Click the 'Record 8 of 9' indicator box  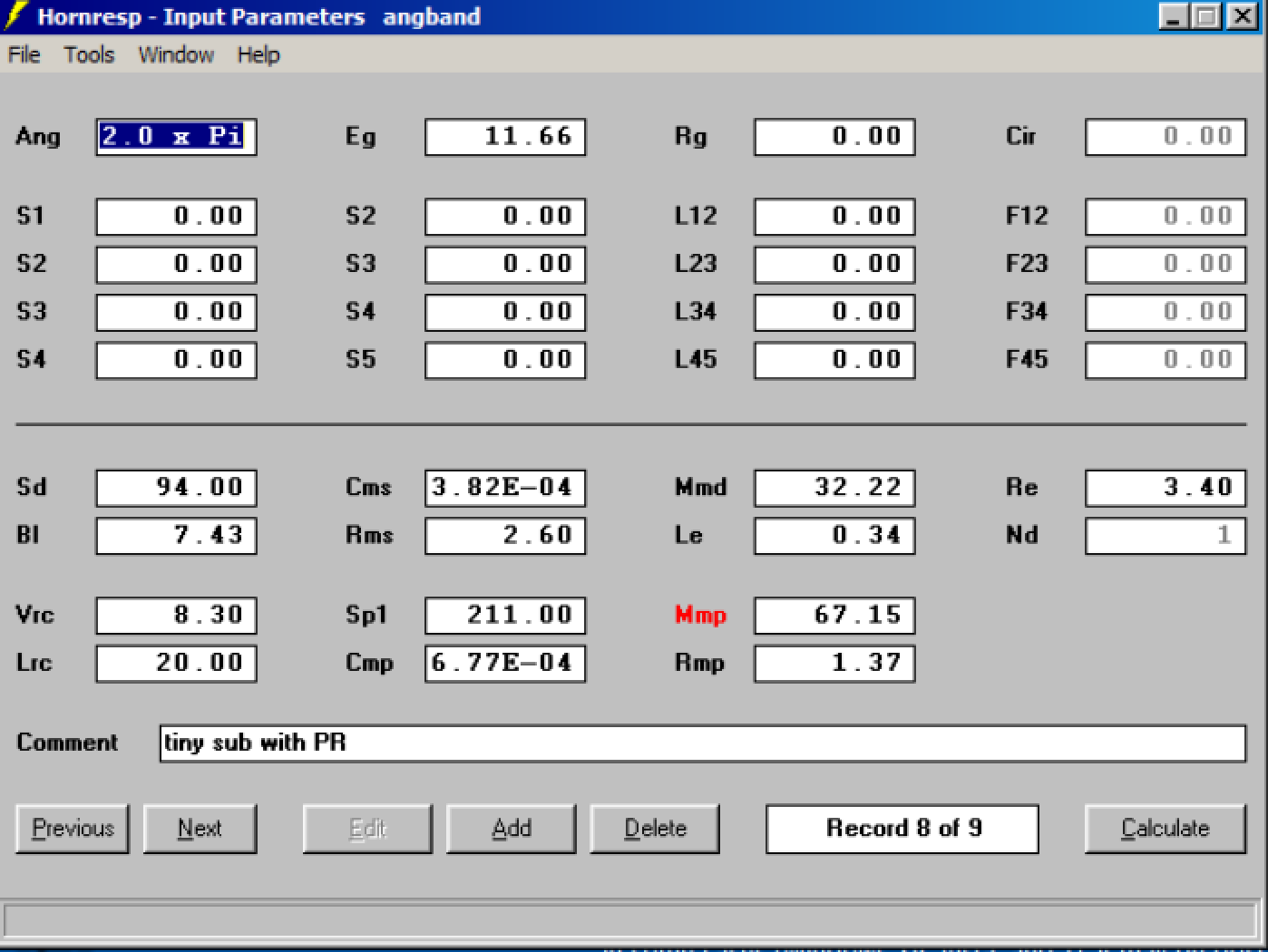(902, 829)
